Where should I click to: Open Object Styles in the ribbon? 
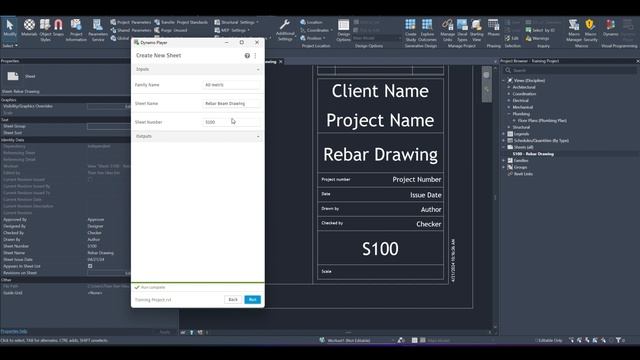coord(45,29)
